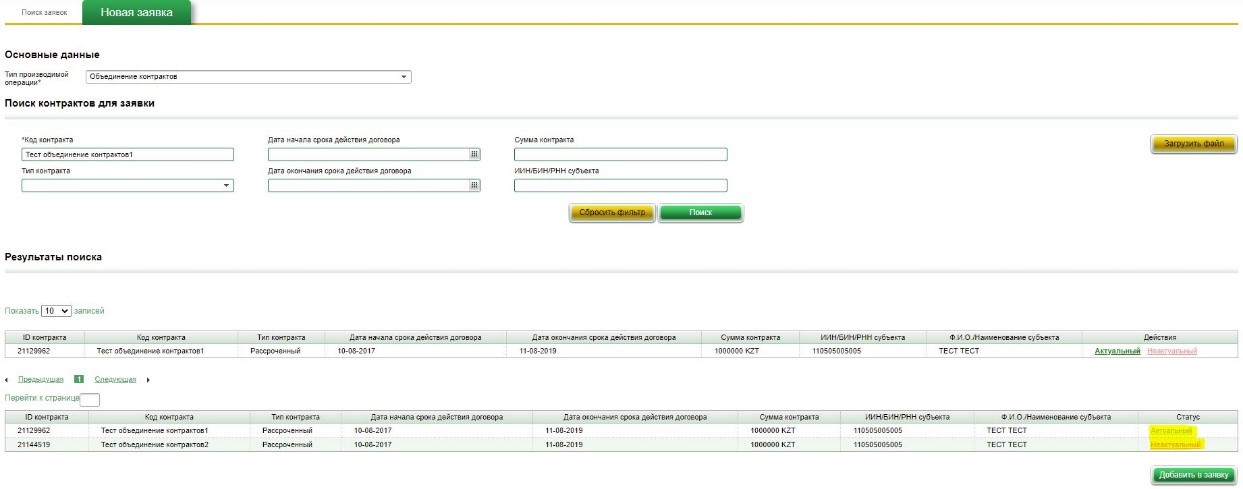Select the Новая заявка tab
Screen dimensions: 1243x489
(x=136, y=12)
